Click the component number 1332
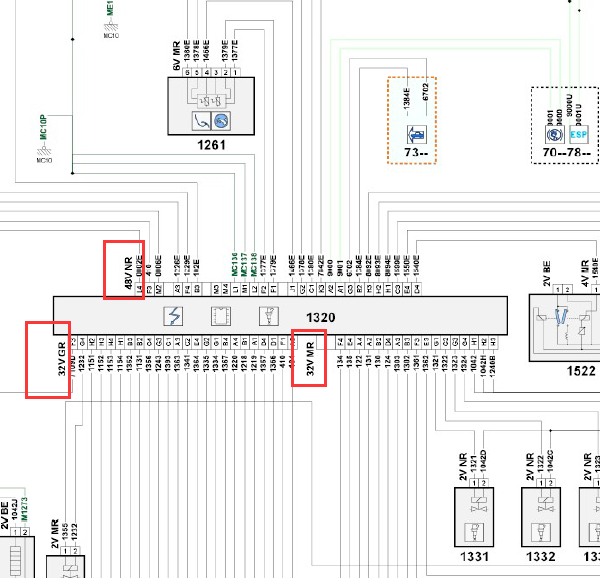This screenshot has width=600, height=578. pyautogui.click(x=541, y=557)
